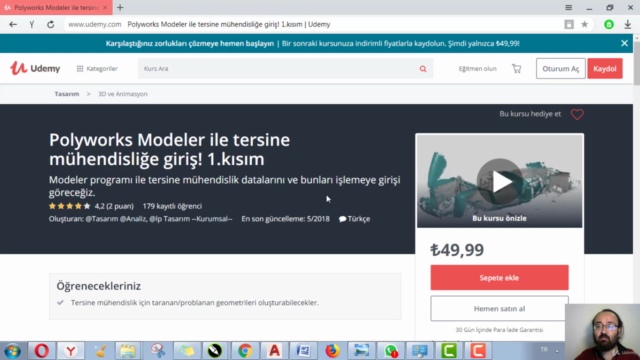Open the browser hamburger menu
This screenshot has height=360, width=640.
(x=568, y=7)
